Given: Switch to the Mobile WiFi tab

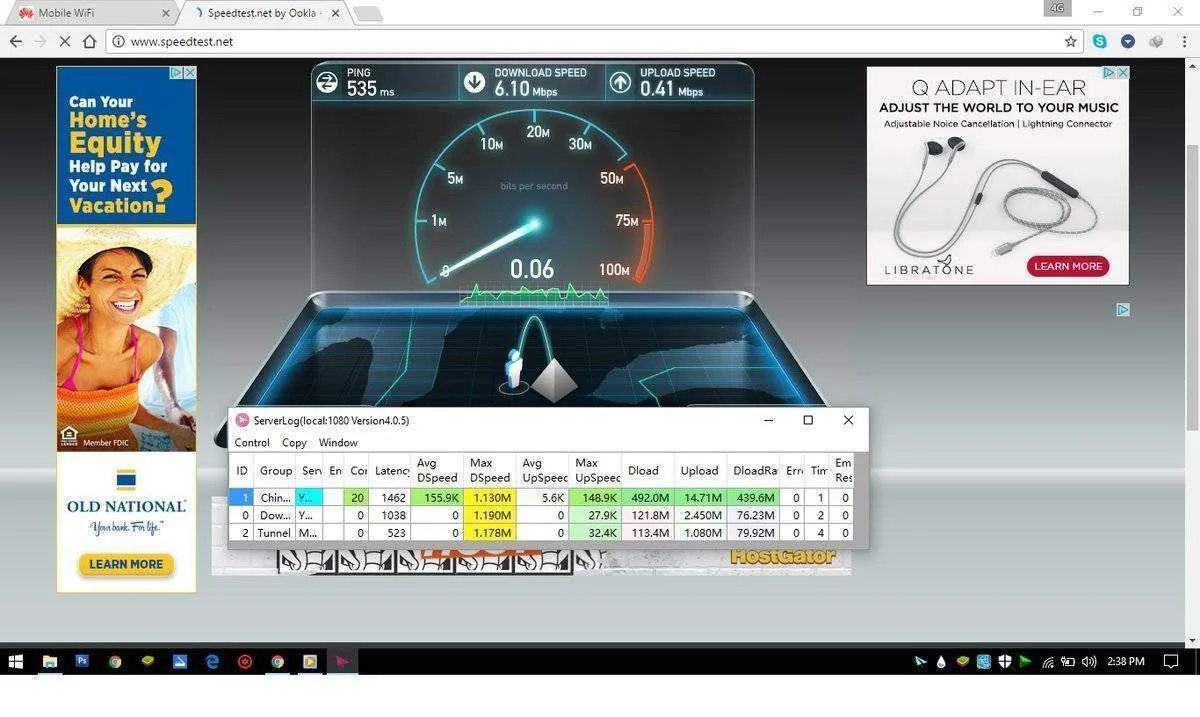Looking at the screenshot, I should (90, 13).
